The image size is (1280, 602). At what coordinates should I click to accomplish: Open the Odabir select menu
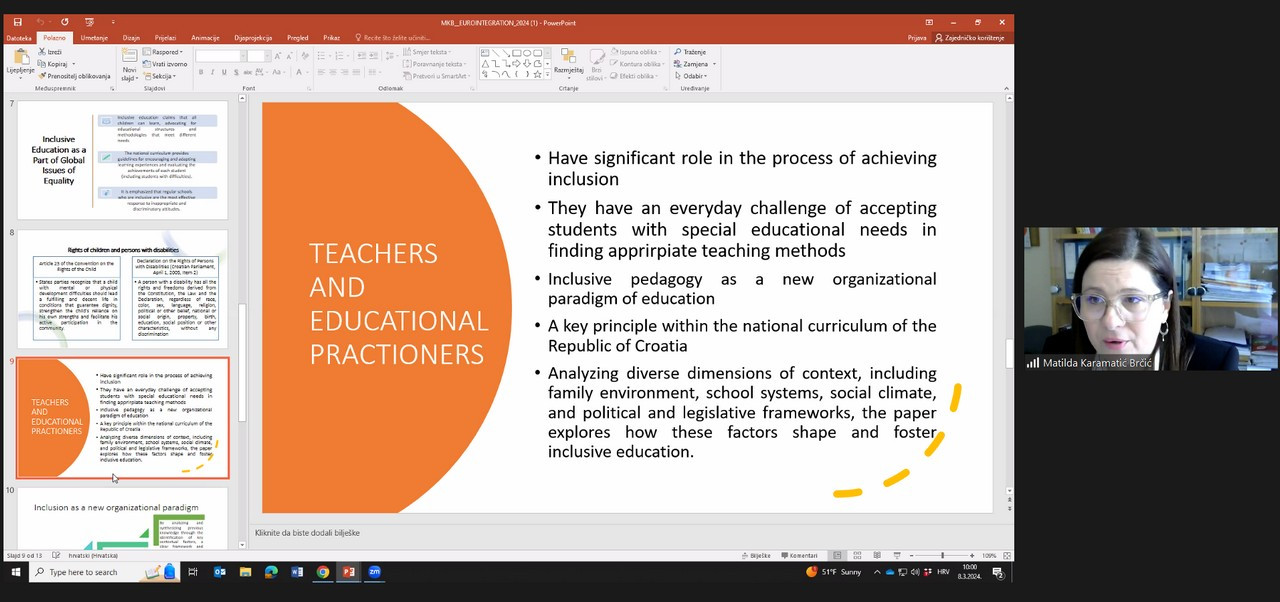pos(690,76)
